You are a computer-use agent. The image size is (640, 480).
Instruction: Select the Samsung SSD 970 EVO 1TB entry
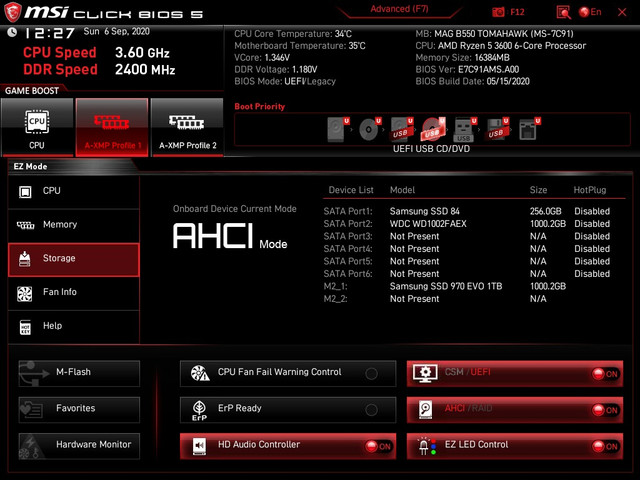(x=446, y=286)
